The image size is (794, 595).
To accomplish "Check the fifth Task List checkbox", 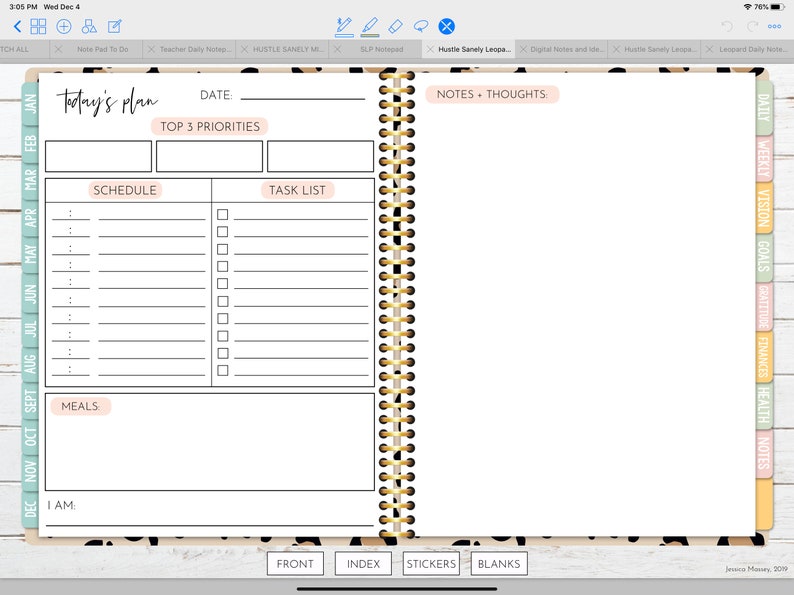I will click(x=222, y=284).
